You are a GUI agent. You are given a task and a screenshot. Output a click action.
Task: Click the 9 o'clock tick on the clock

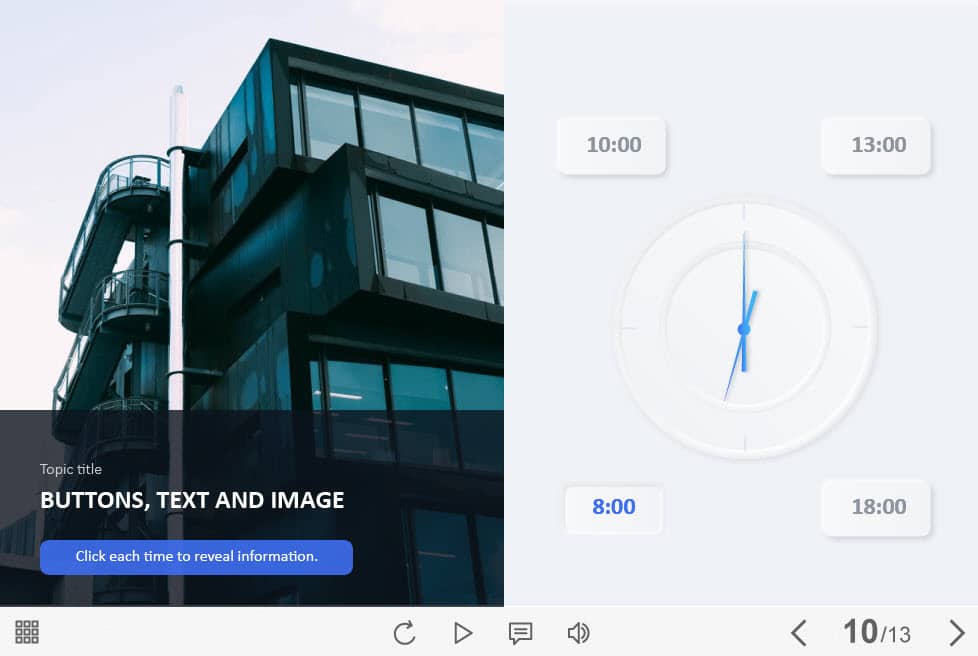[627, 327]
